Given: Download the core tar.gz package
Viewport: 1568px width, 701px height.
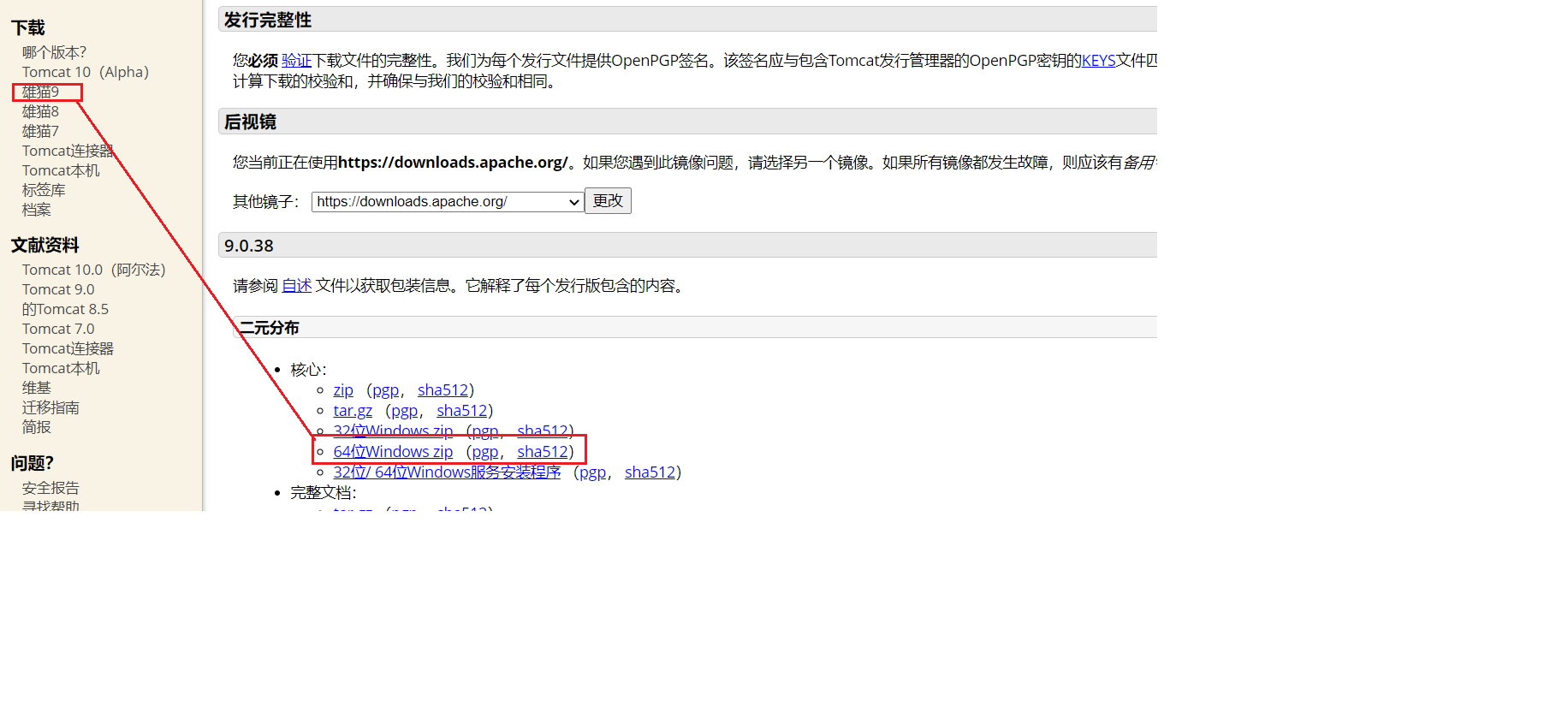Looking at the screenshot, I should [353, 411].
